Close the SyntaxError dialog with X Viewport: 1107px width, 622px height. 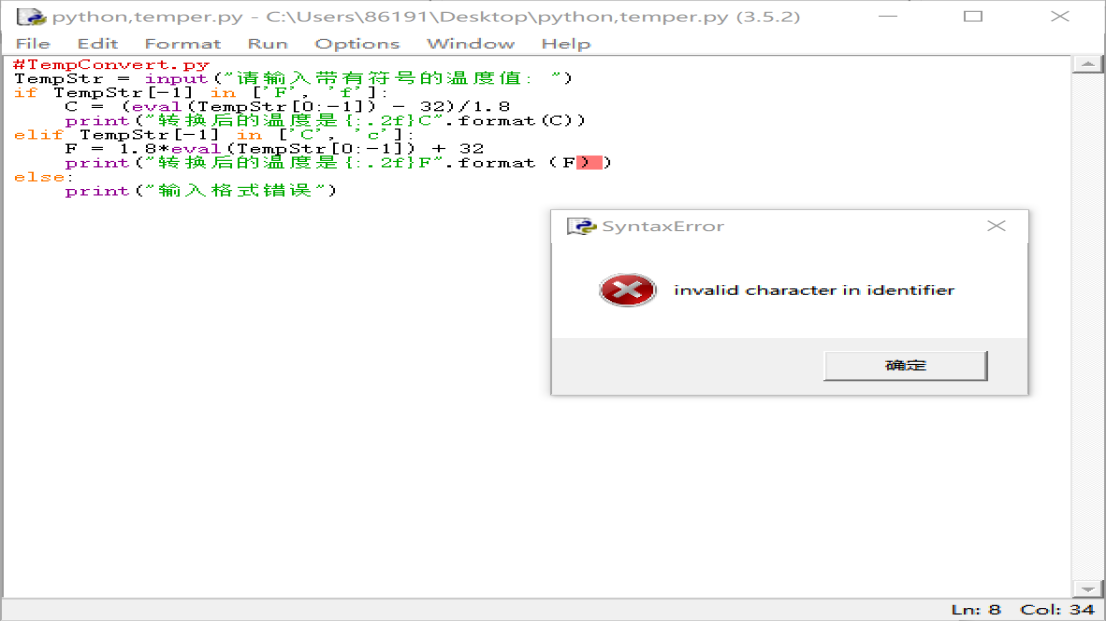[996, 226]
